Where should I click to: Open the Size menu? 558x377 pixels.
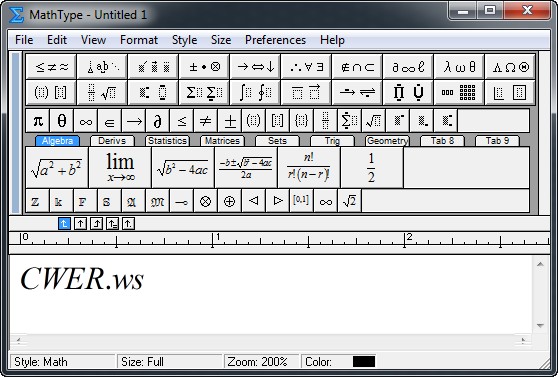tap(221, 40)
